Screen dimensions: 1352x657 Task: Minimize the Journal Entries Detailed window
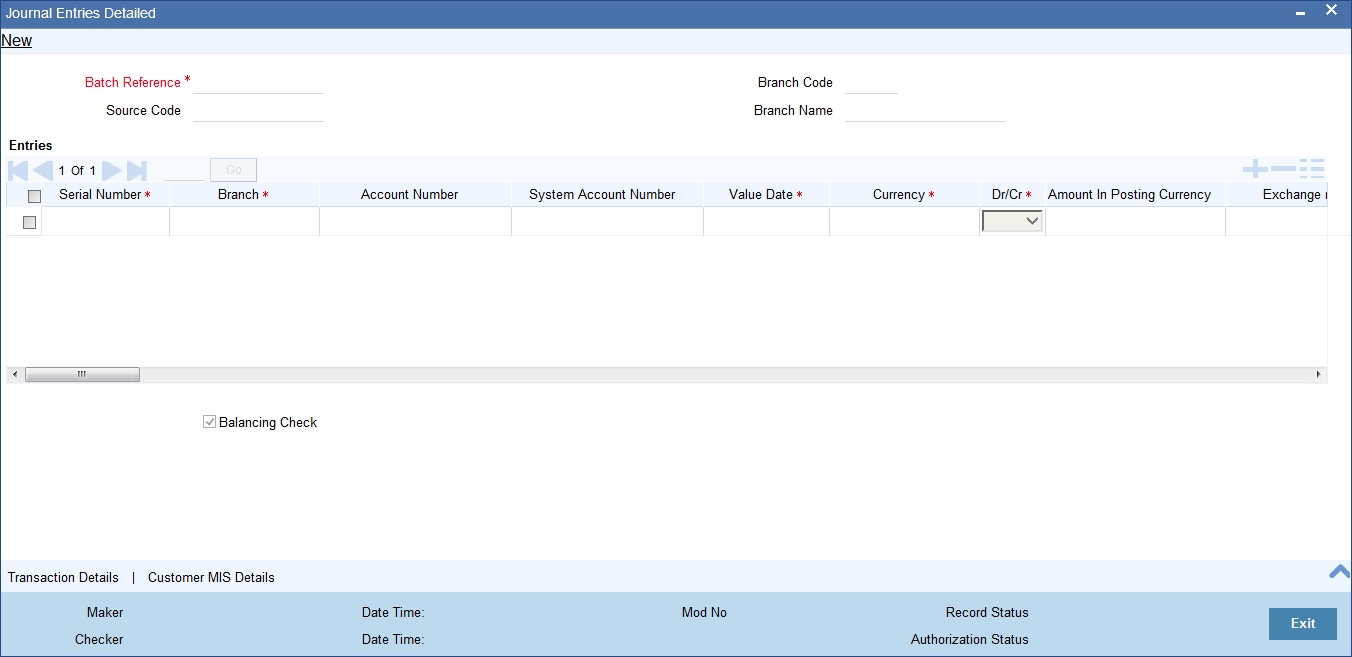(1300, 14)
